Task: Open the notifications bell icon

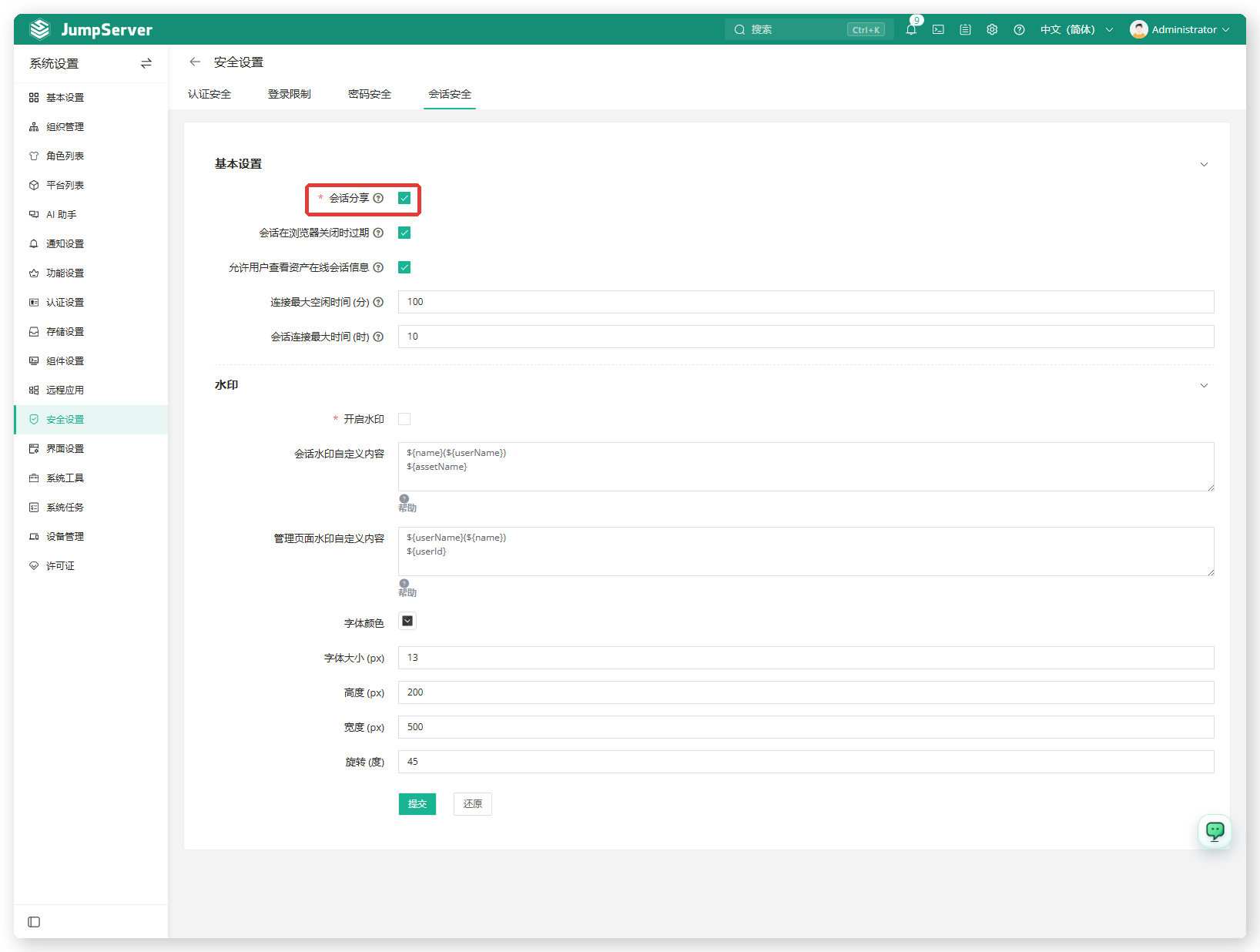Action: coord(911,29)
